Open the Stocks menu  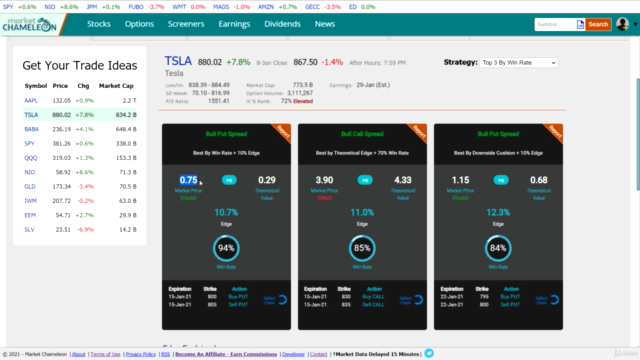coord(99,24)
